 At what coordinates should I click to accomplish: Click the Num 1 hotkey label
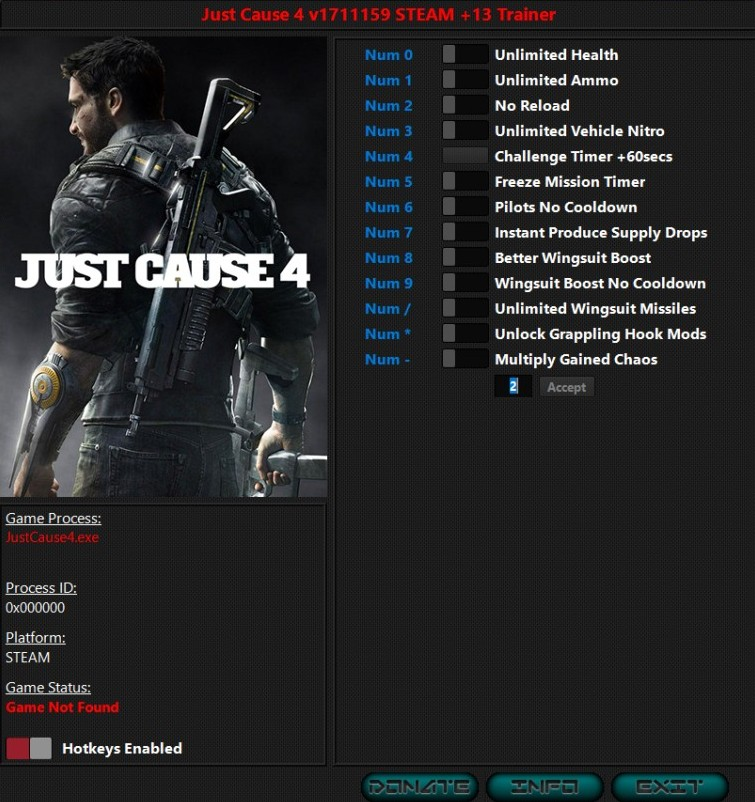tap(388, 80)
